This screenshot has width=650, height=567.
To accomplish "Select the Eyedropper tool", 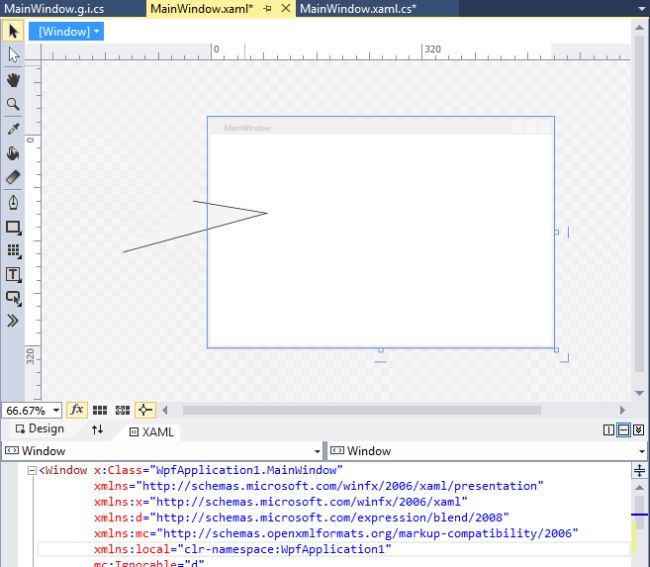I will [x=13, y=129].
